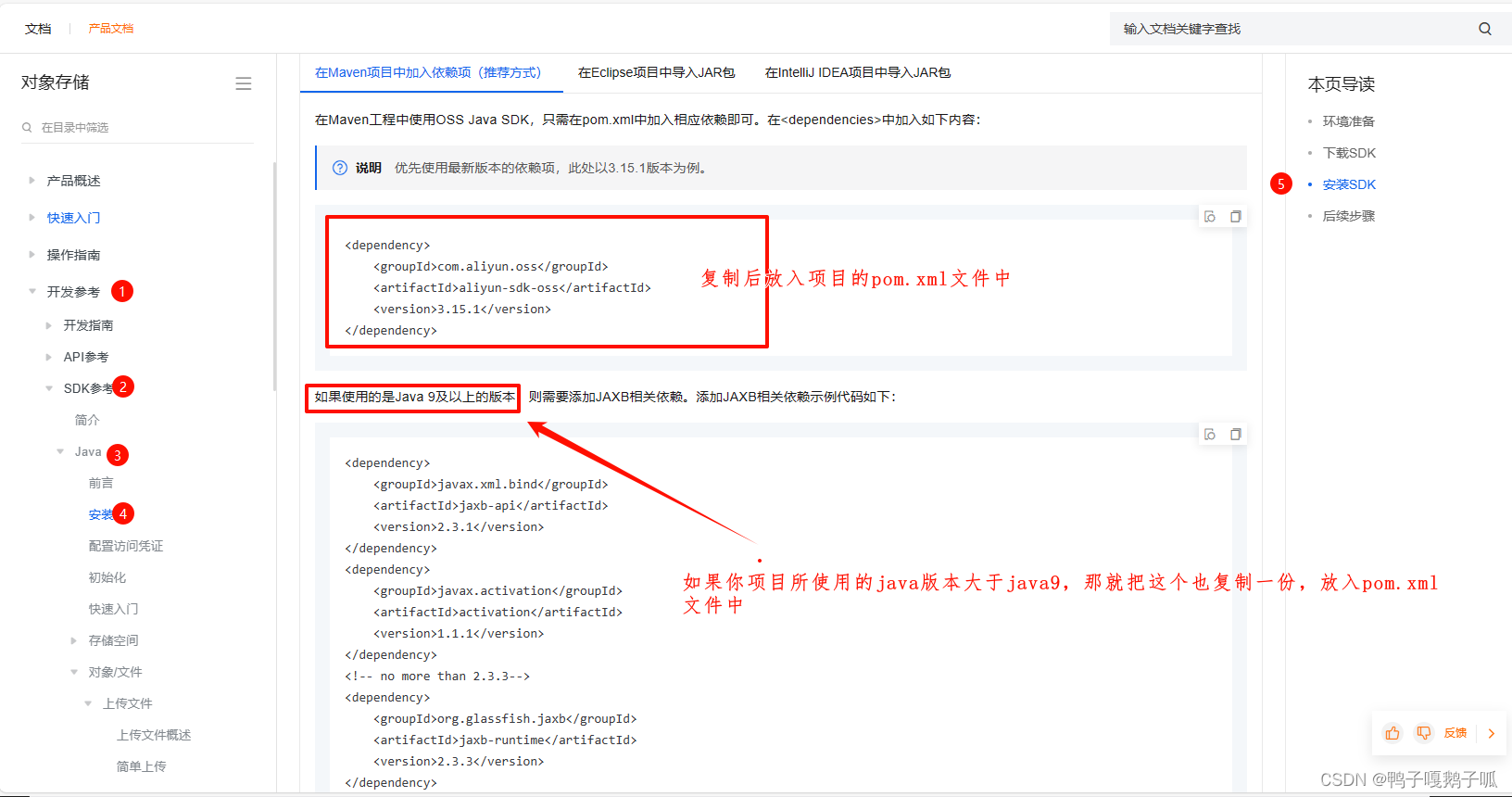
Task: Click the aliyun-sdk-oss artifactId line
Action: coord(512,288)
